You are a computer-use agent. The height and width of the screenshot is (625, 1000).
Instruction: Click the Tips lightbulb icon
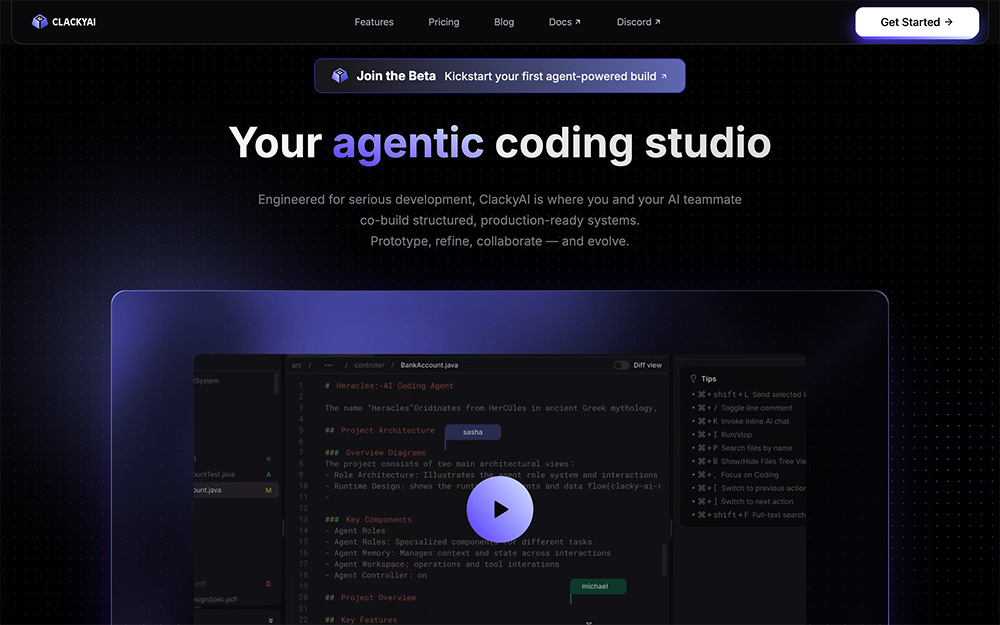[x=693, y=379]
